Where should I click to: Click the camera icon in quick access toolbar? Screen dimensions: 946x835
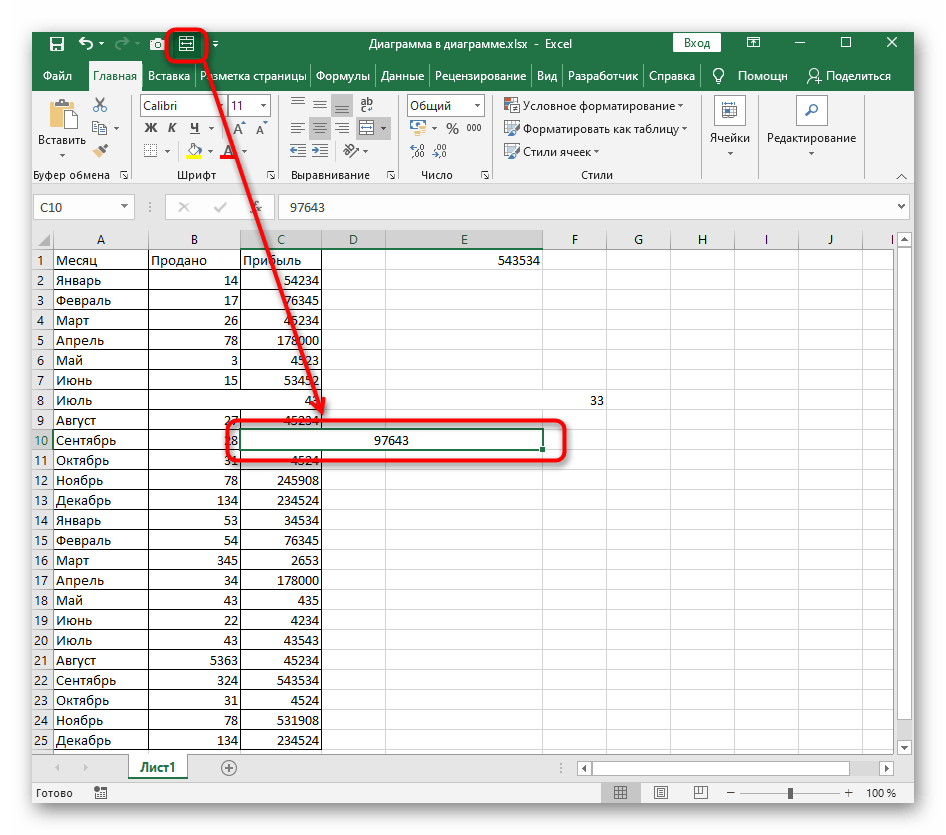[x=157, y=44]
